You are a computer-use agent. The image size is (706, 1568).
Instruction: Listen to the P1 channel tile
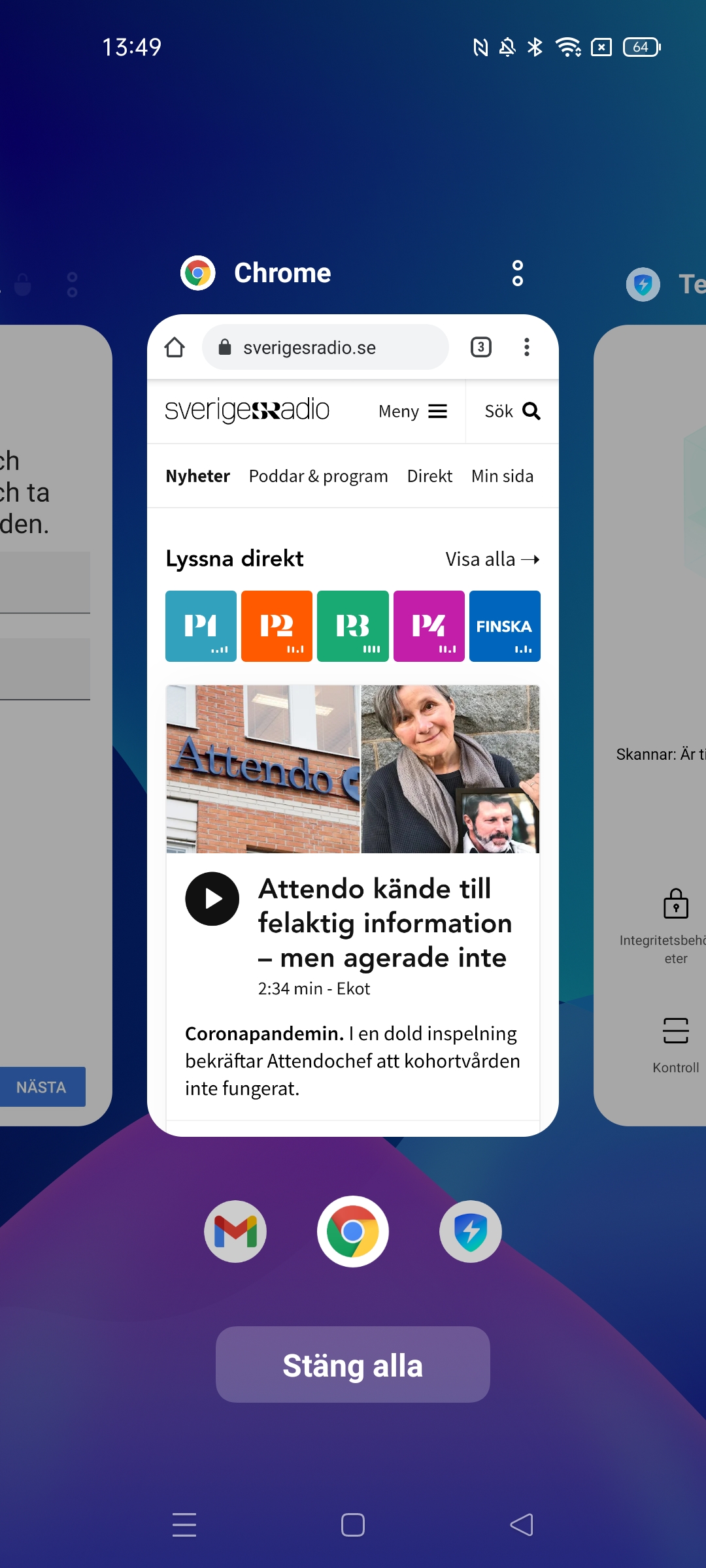(x=201, y=626)
